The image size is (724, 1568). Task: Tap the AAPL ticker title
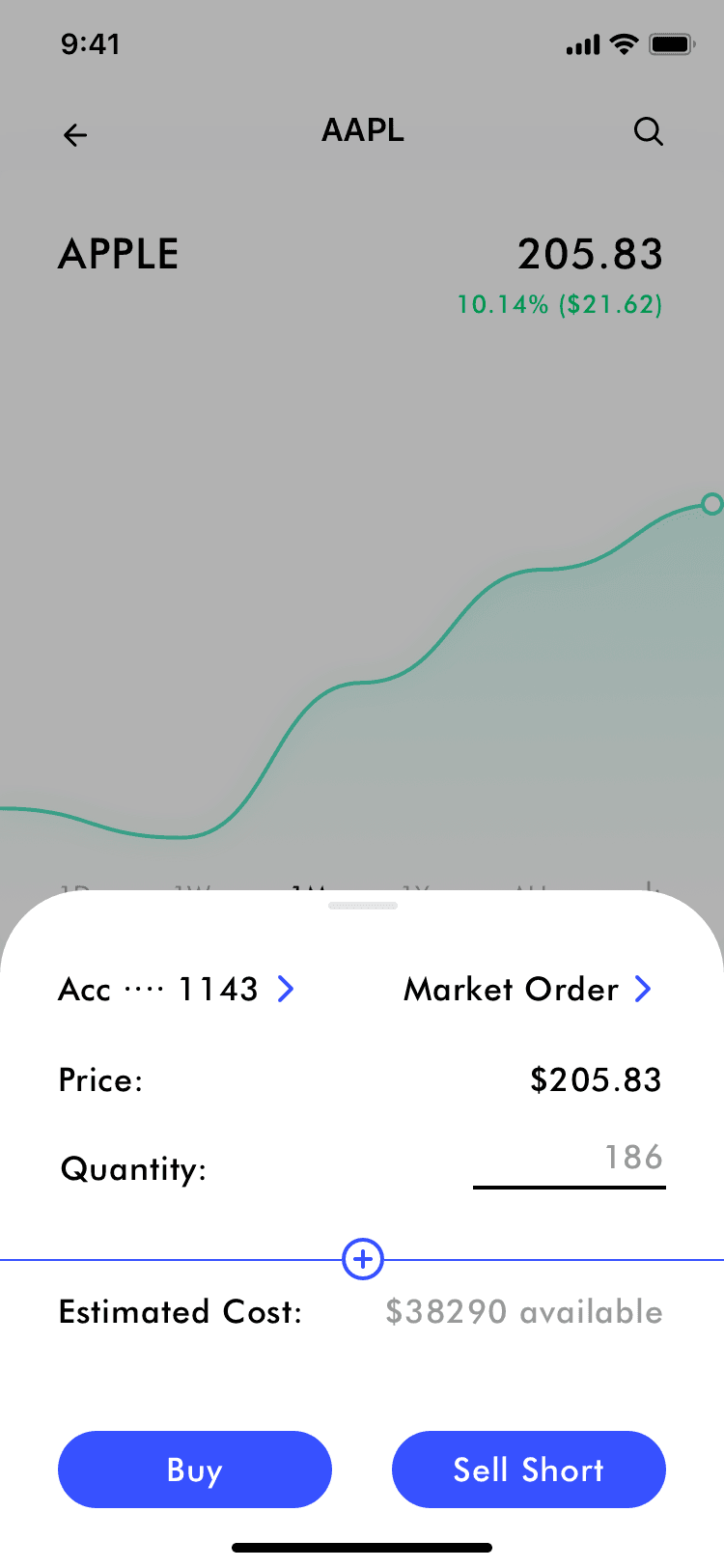click(x=363, y=130)
